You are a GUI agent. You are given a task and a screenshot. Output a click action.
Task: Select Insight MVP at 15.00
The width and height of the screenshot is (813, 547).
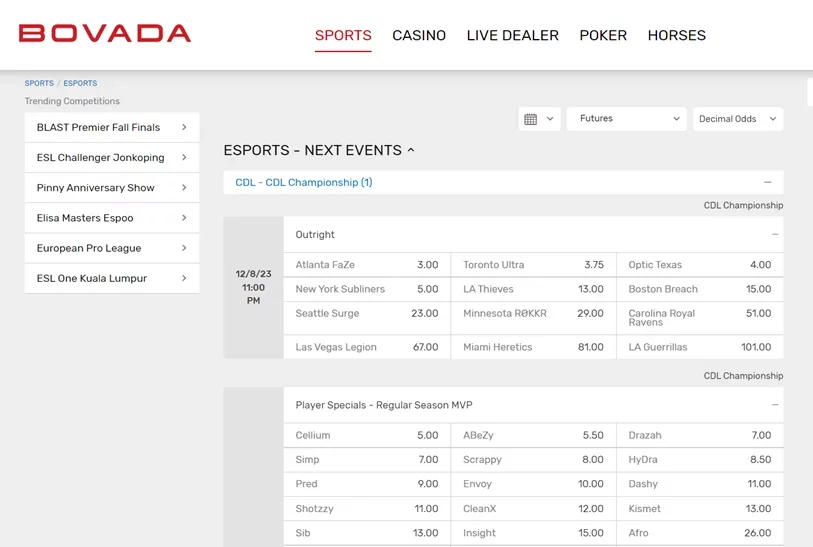coord(534,533)
